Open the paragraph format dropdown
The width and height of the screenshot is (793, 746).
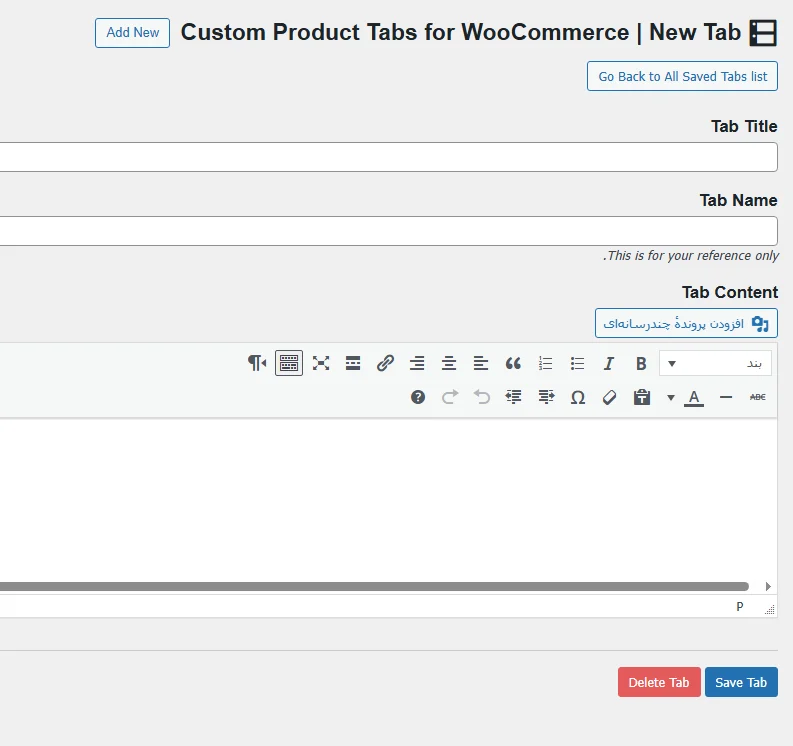715,363
